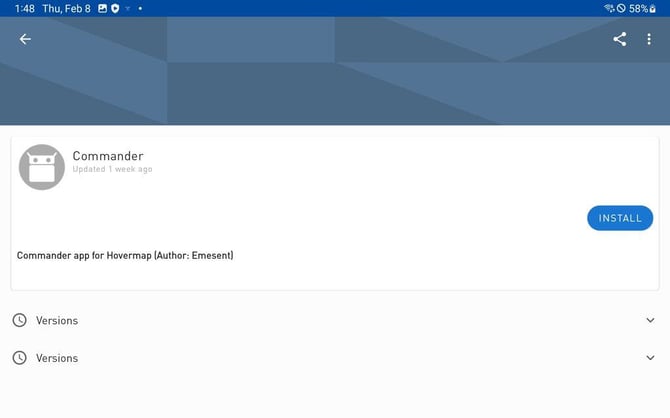Tap the Wi-Fi icon in the status bar

pos(609,8)
